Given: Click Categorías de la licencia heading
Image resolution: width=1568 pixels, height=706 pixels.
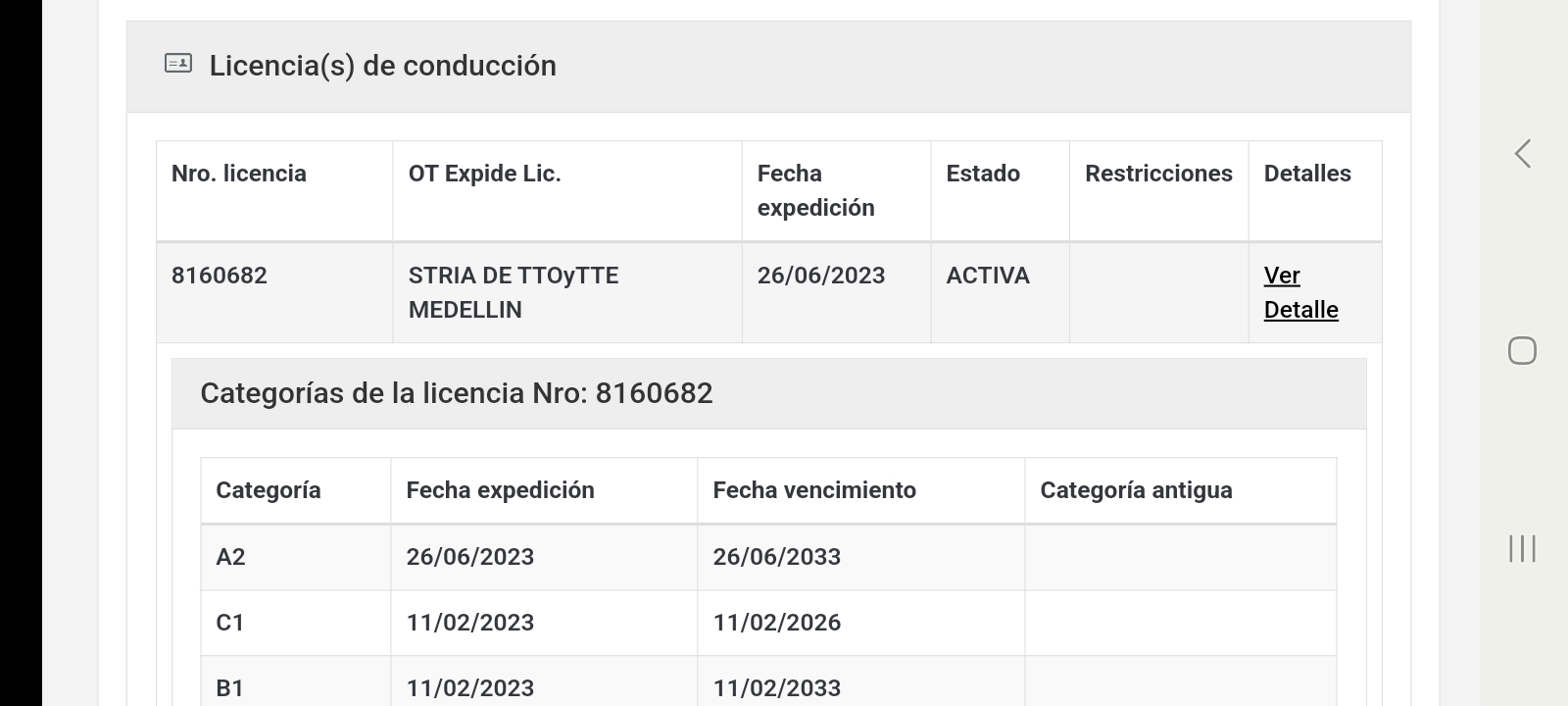Looking at the screenshot, I should (x=456, y=393).
